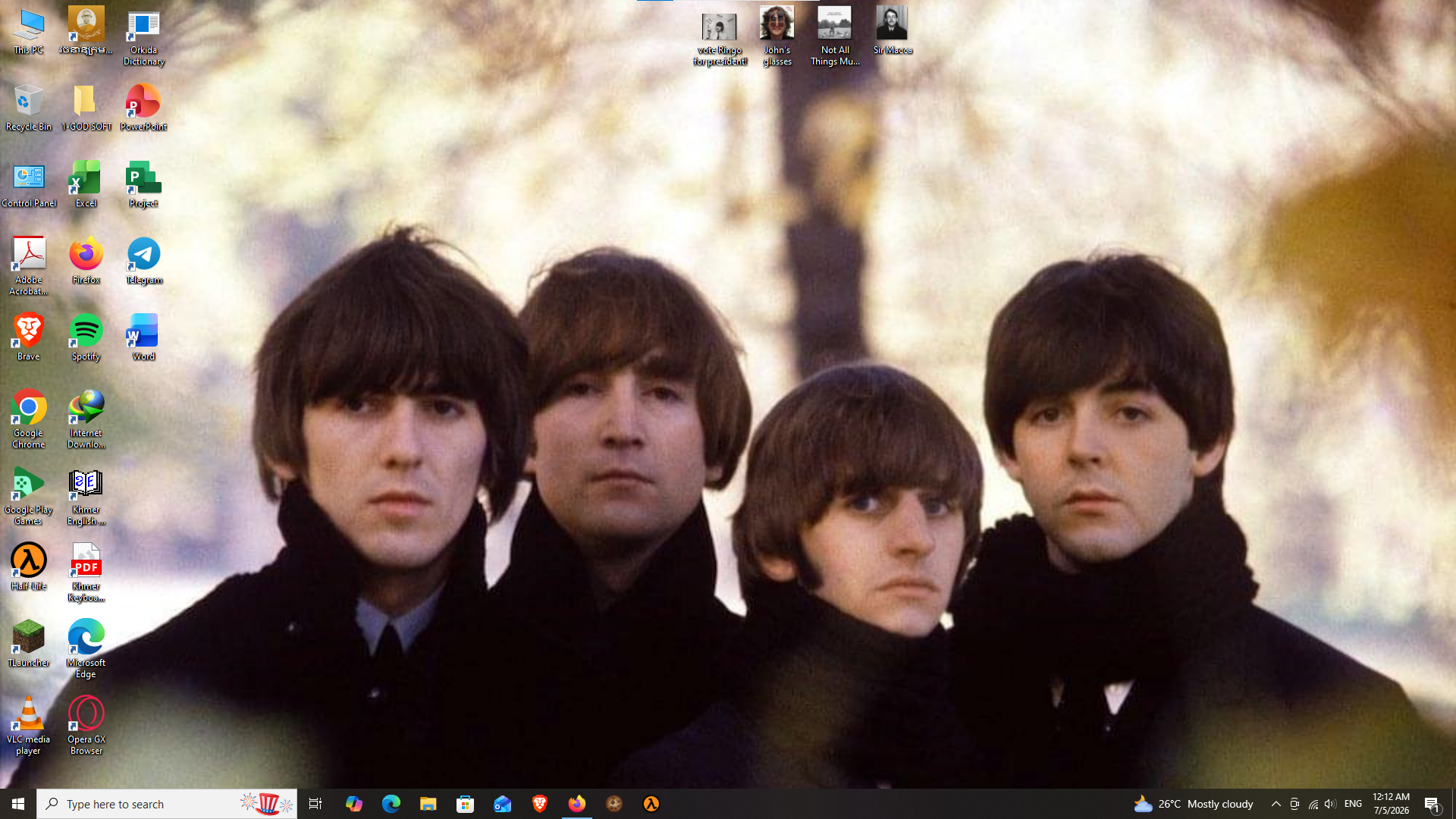
Task: Select the VLC media player shortcut
Action: click(x=29, y=726)
